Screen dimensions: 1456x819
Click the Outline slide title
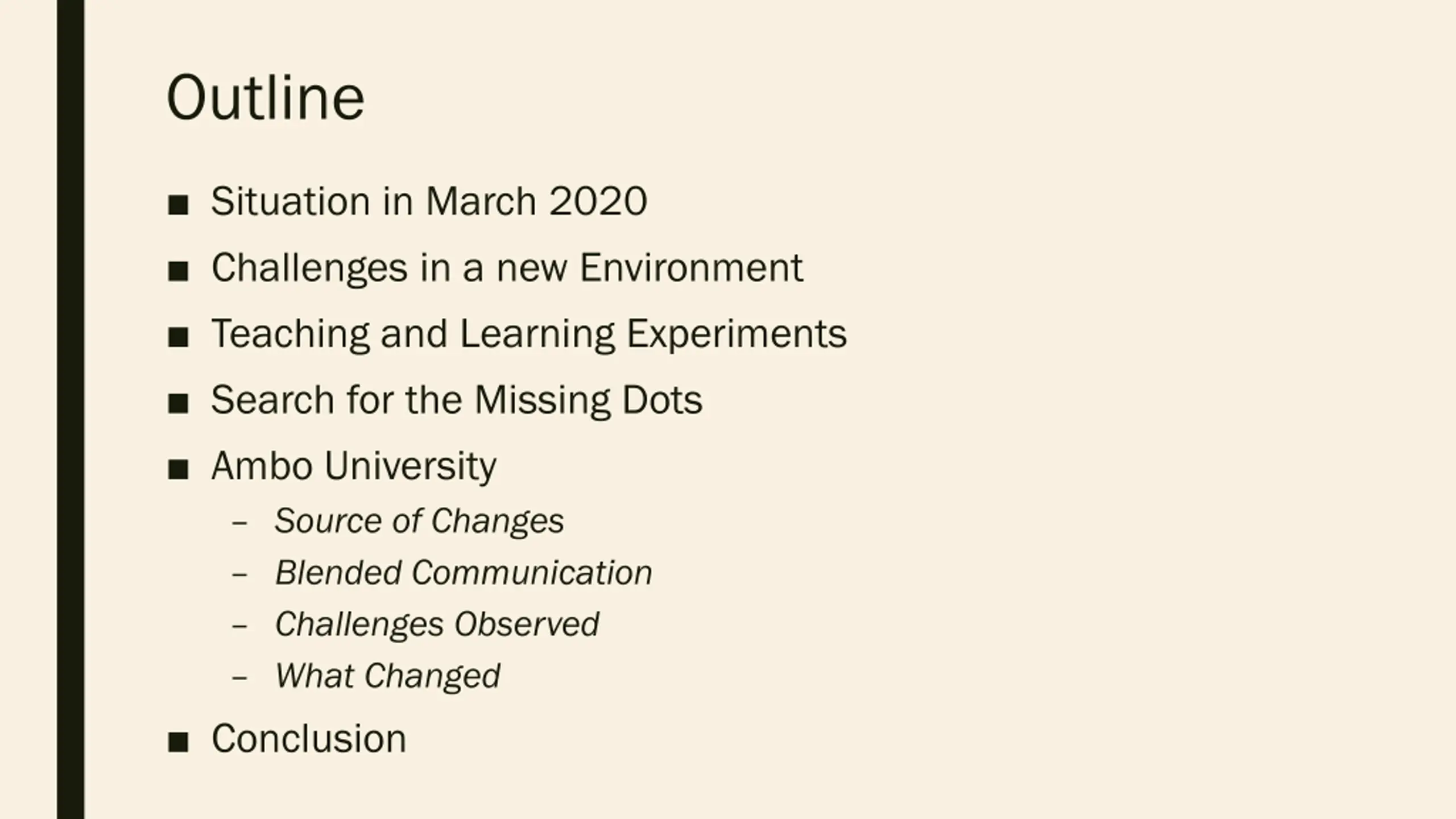(x=265, y=98)
